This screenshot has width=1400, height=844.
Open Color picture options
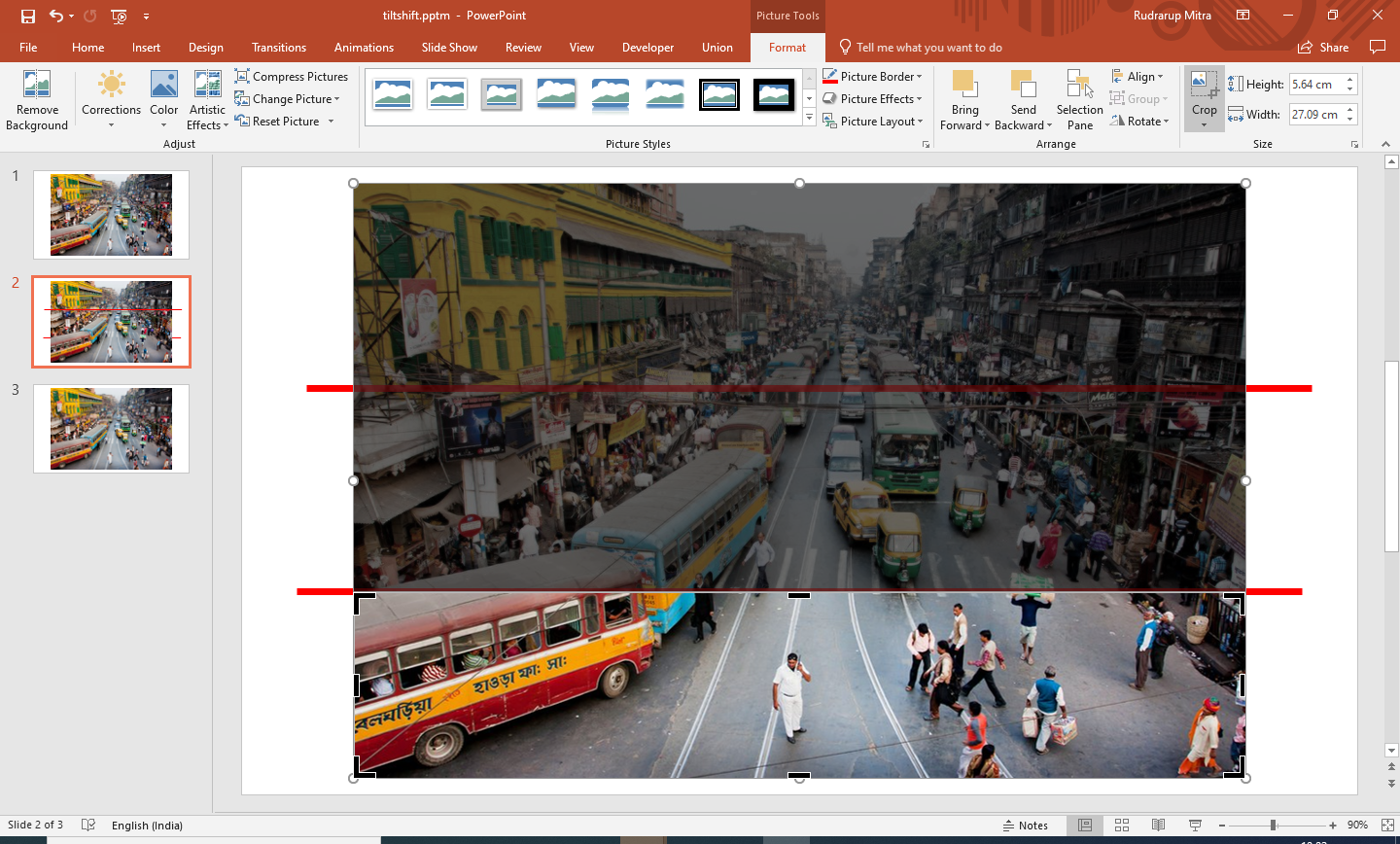pos(163,100)
